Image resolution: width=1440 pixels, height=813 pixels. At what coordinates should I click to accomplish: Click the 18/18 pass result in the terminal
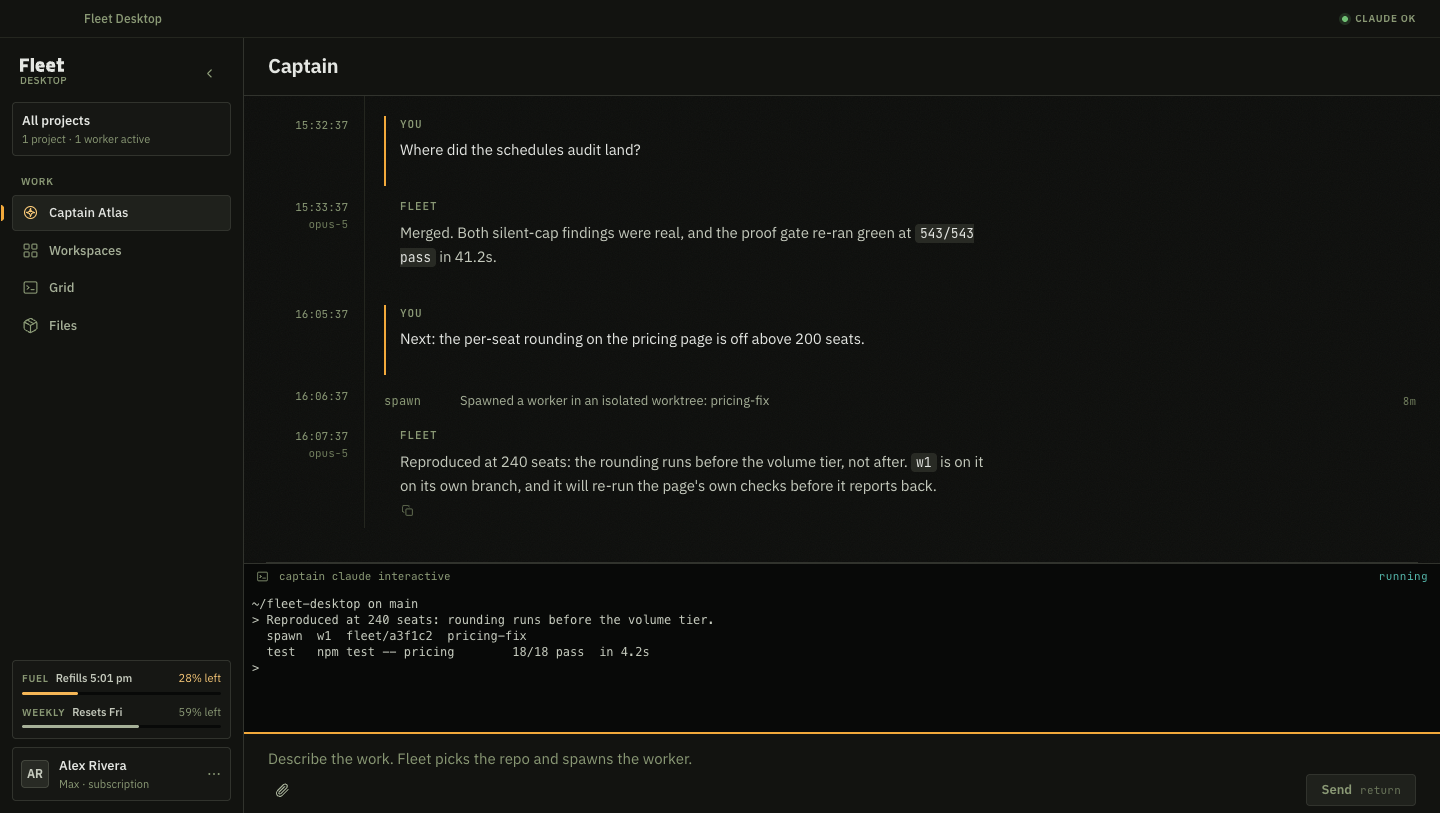(x=548, y=652)
